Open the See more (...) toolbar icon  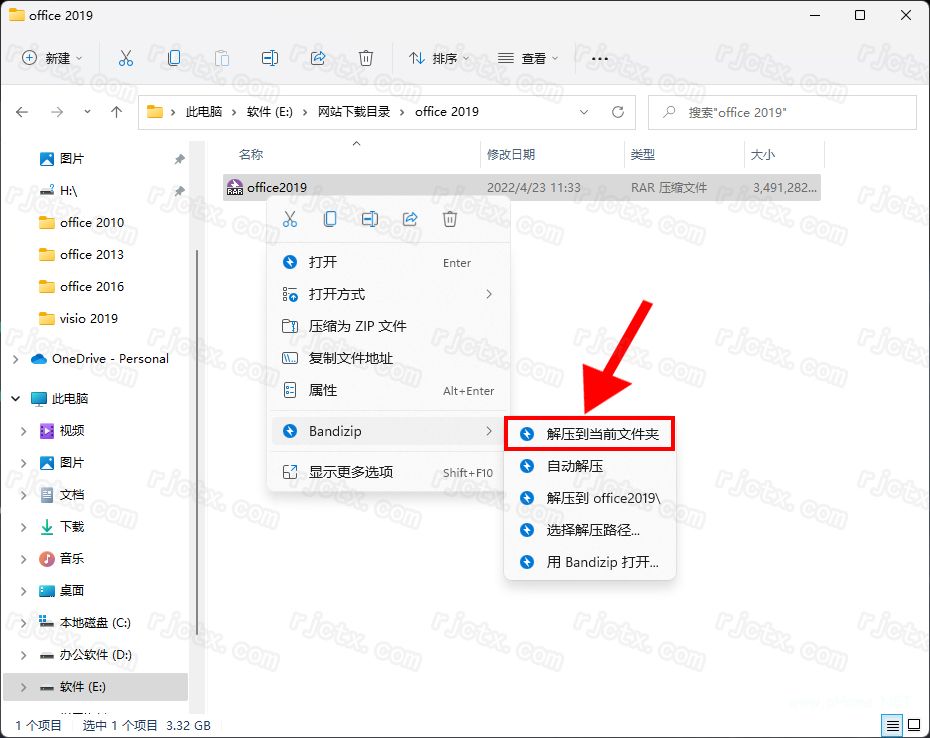click(x=599, y=58)
